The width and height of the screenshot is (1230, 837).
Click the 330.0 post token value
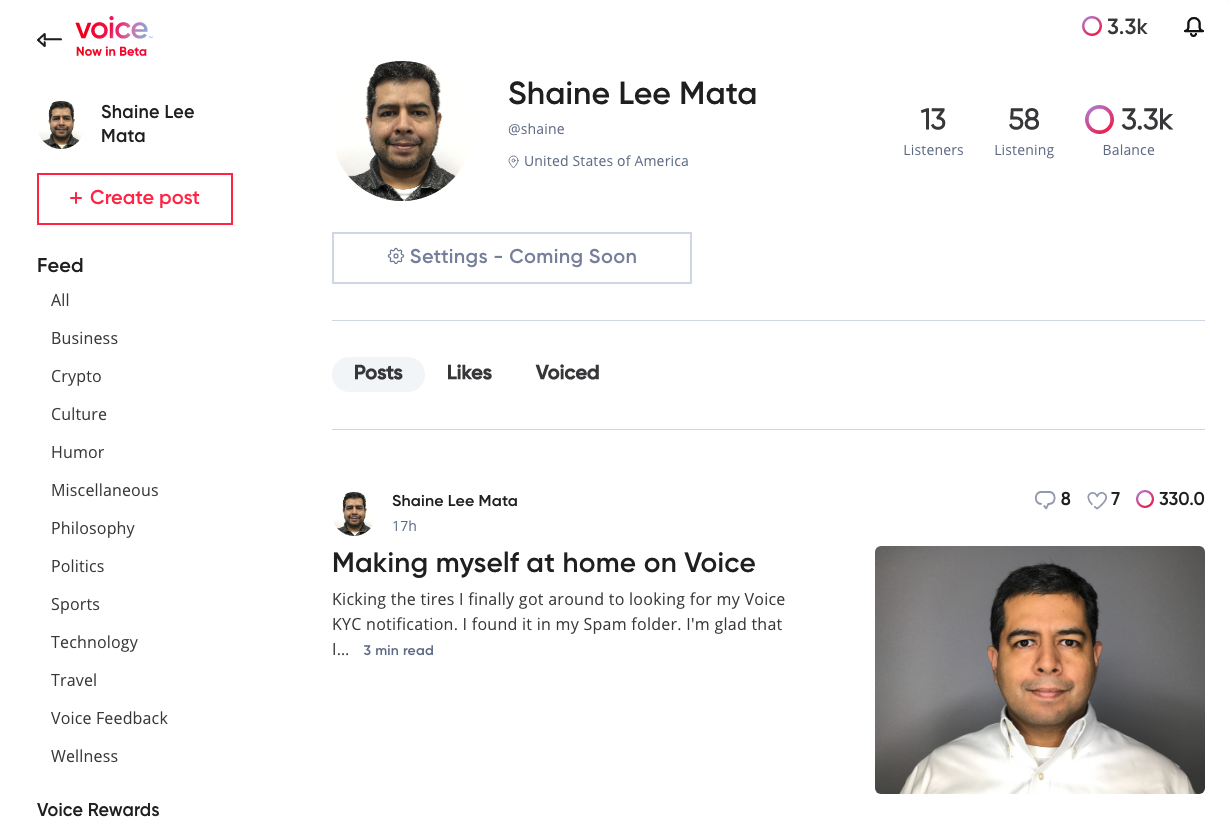coord(1182,499)
